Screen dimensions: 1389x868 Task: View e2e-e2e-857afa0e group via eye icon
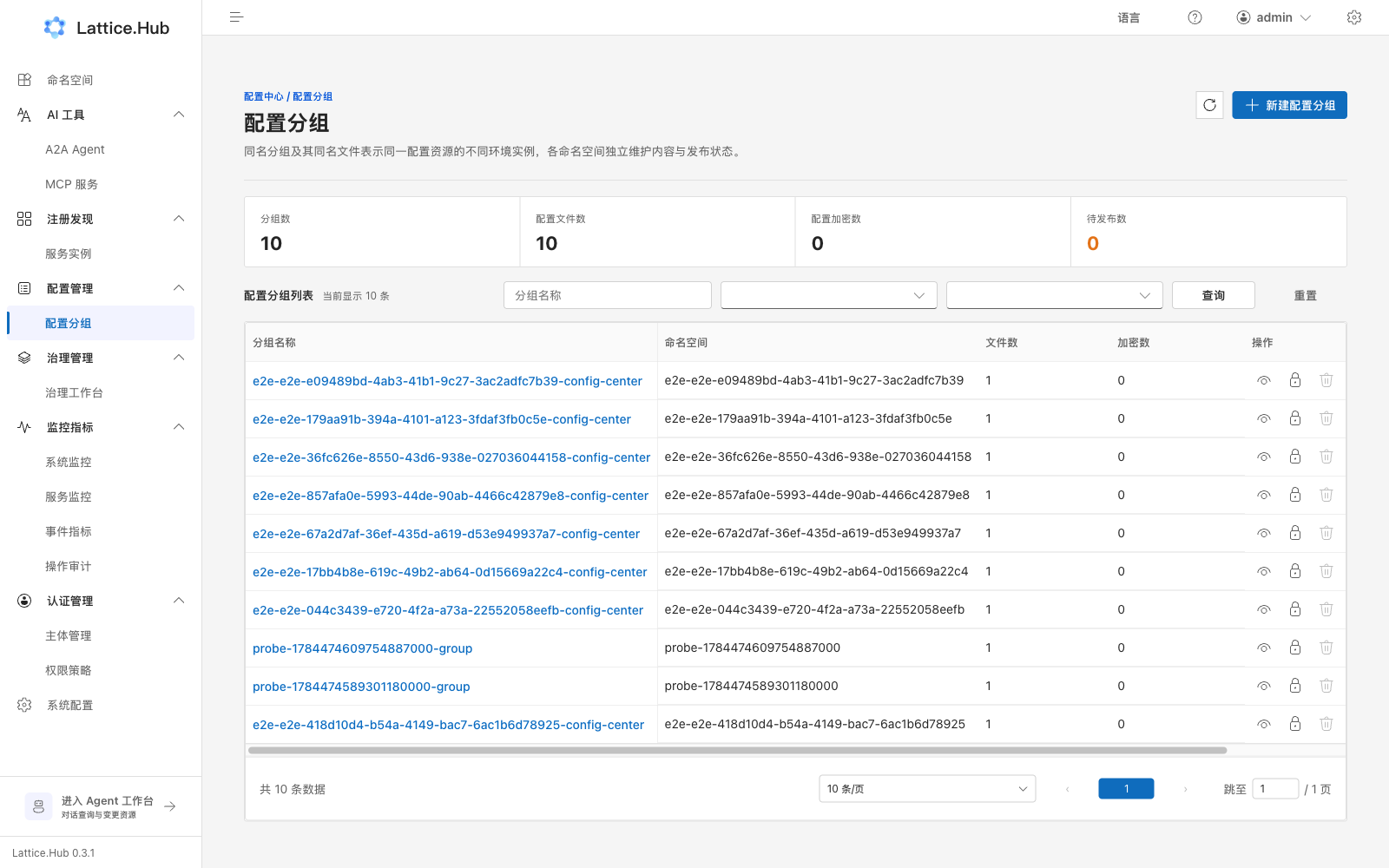click(1264, 495)
